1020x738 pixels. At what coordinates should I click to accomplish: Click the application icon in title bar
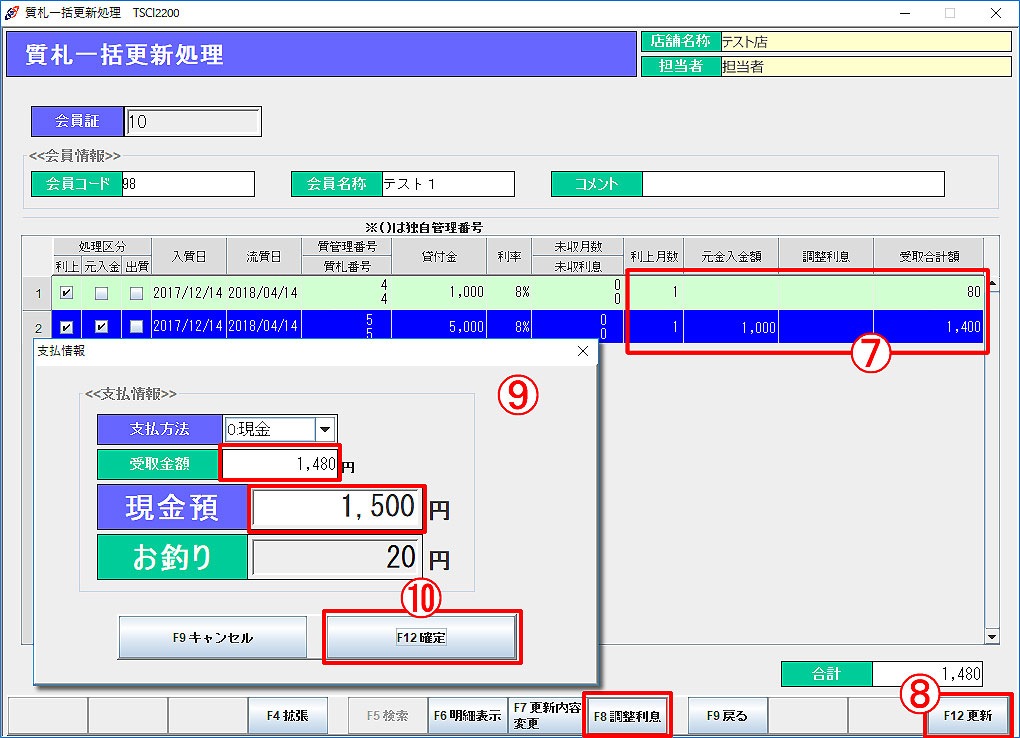11,13
